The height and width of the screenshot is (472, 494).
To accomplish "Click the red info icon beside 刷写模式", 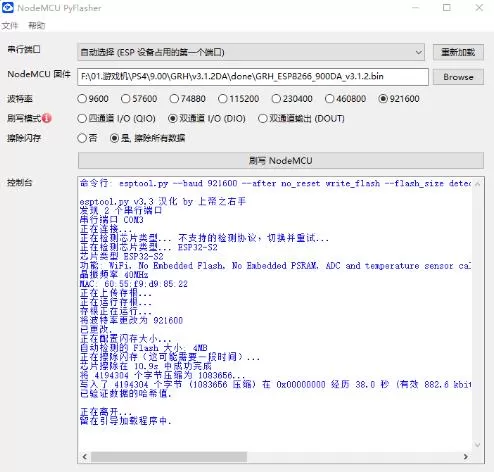I will (x=47, y=118).
